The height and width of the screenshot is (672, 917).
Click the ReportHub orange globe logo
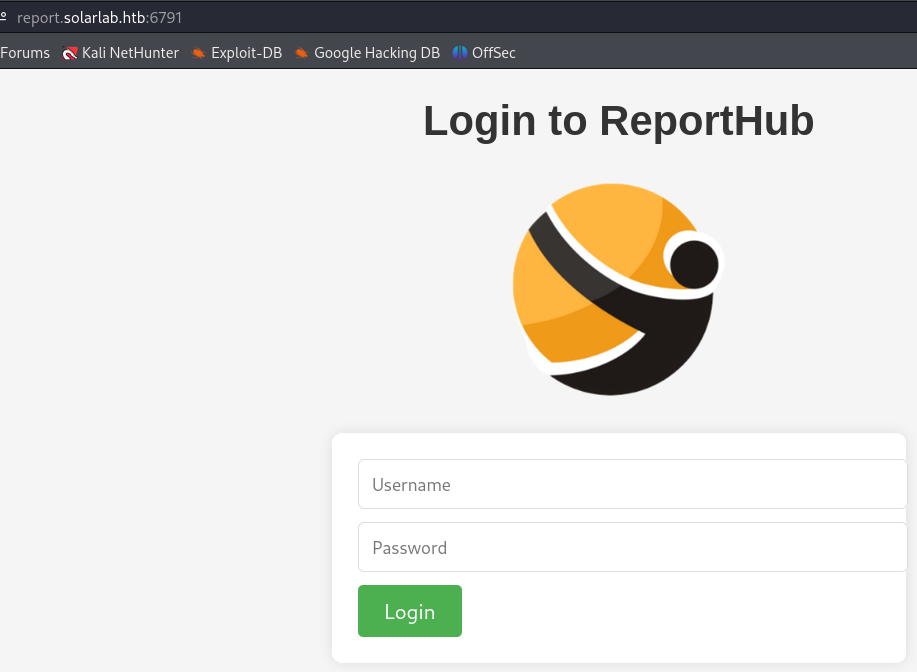pos(618,290)
